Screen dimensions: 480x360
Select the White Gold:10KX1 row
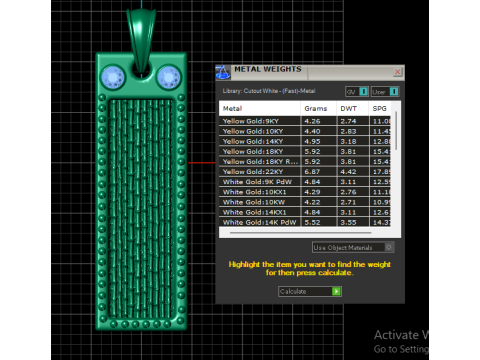coord(305,192)
